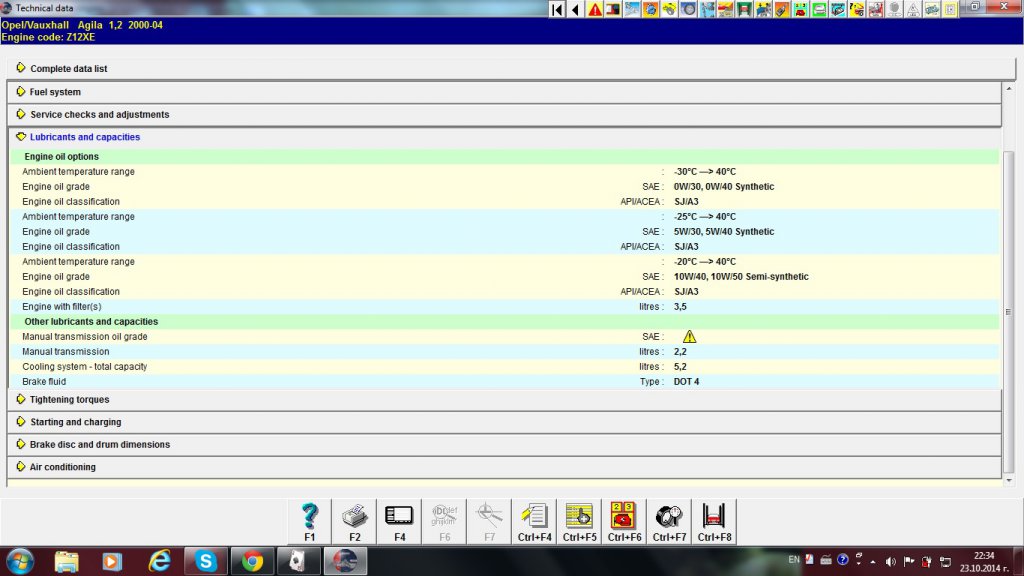Click the Ctrl+F7 tyre and magnifier button
1024x576 pixels.
click(669, 520)
